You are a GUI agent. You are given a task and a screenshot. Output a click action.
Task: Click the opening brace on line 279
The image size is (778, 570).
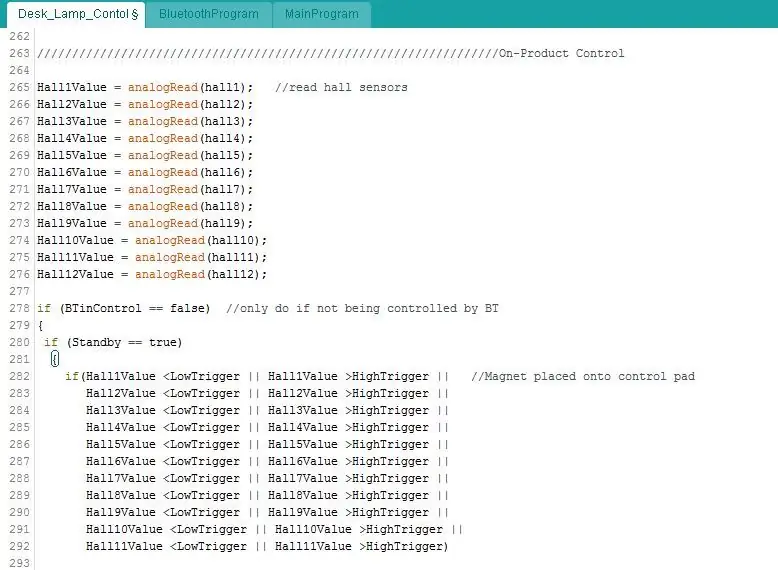coord(40,325)
